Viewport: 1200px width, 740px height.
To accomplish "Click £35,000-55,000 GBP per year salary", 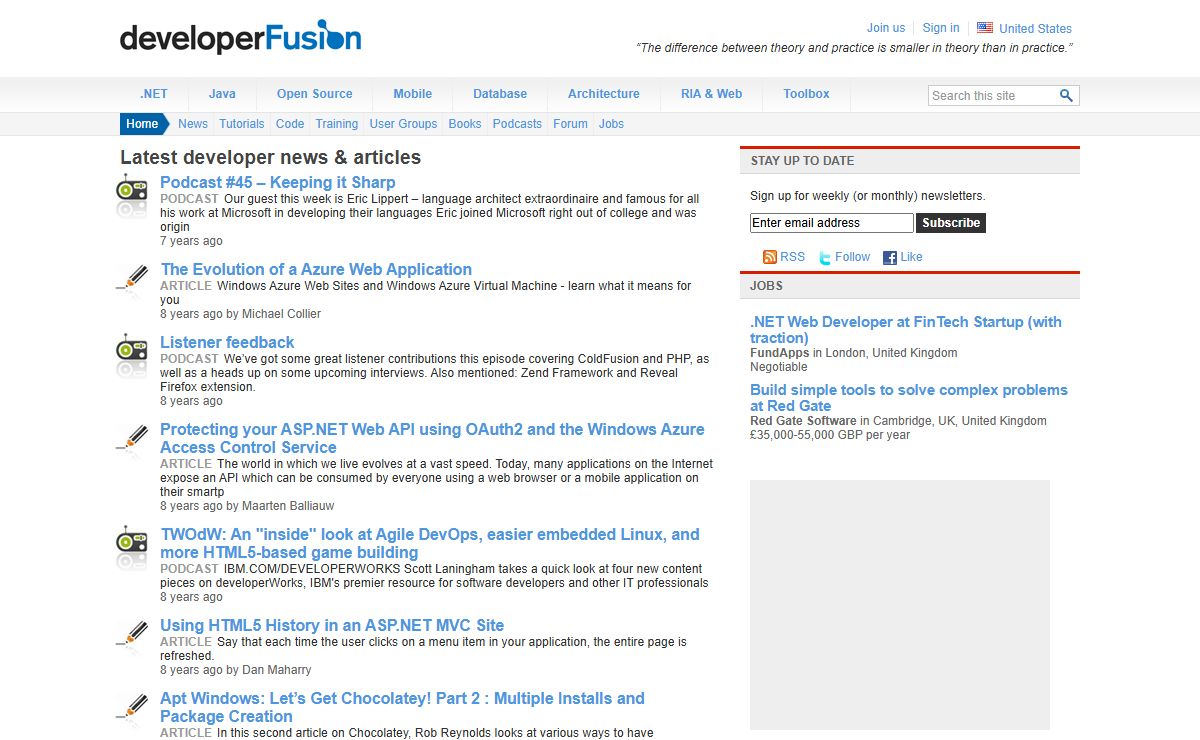I will click(x=830, y=435).
